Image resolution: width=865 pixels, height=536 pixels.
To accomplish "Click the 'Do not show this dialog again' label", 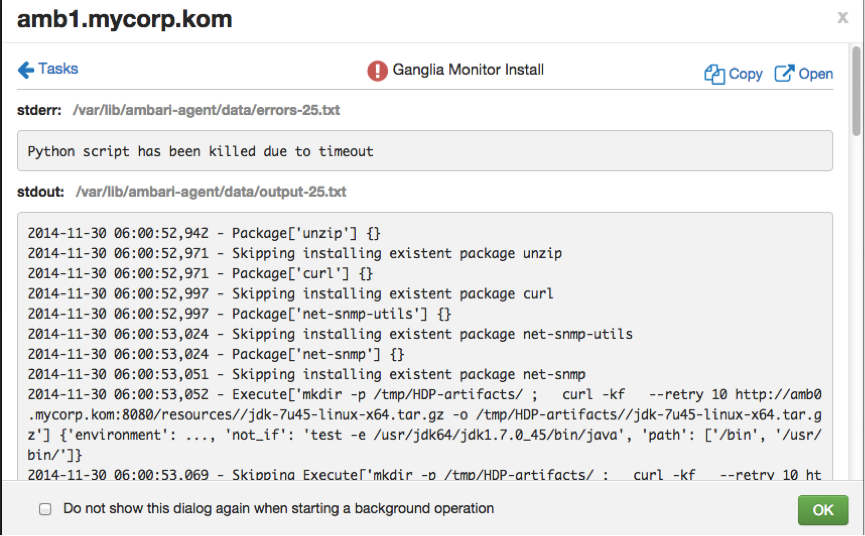I will [278, 508].
